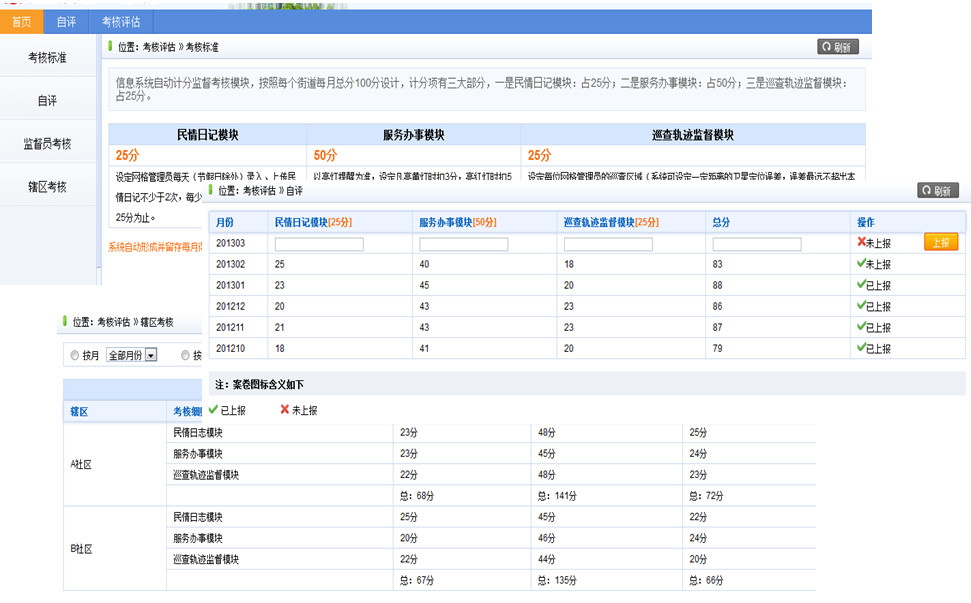Click the 总分 input field for 201303
Screen dimensions: 971x603
coord(757,244)
